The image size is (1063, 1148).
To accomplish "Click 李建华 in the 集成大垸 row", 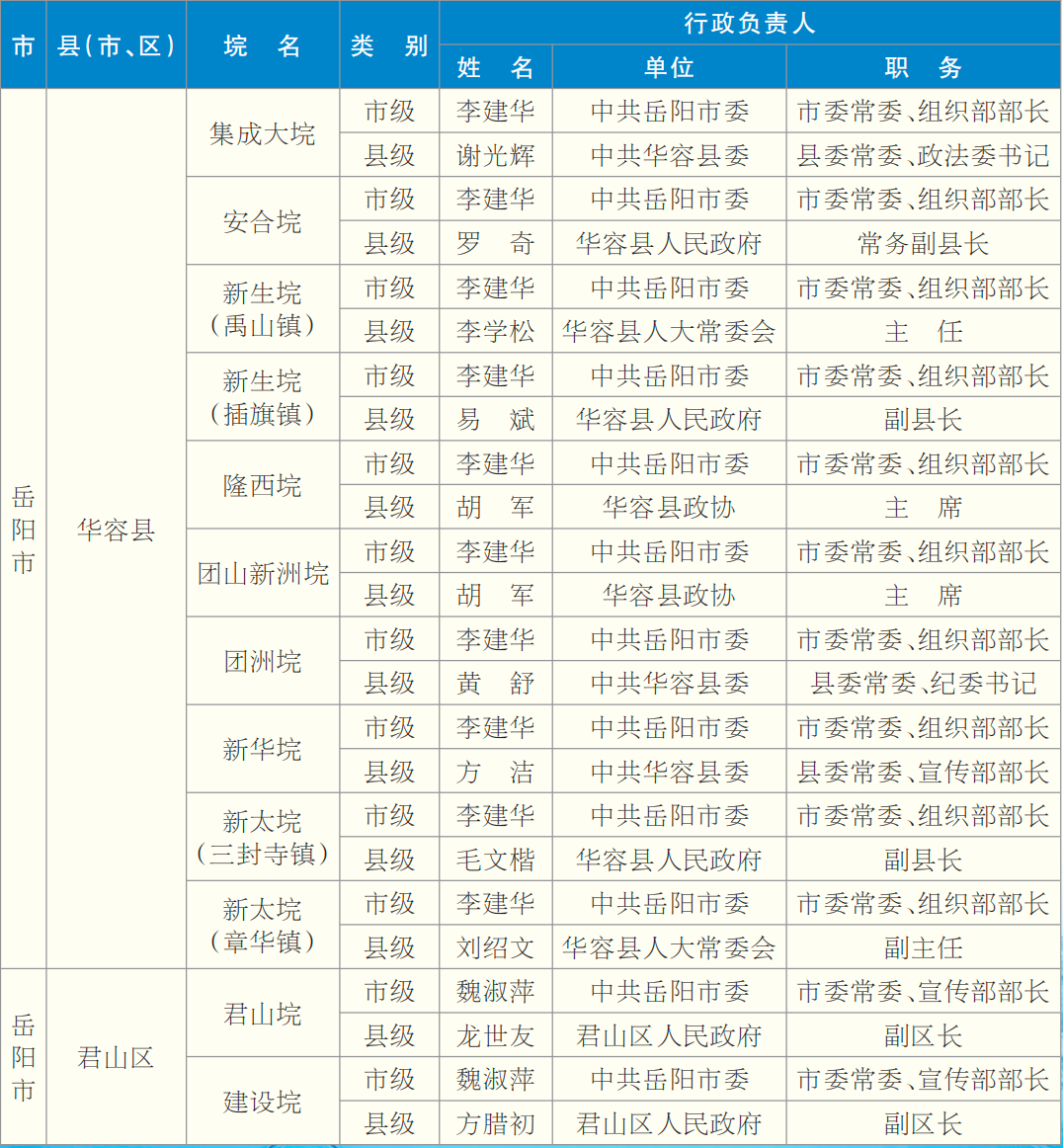I will (496, 112).
